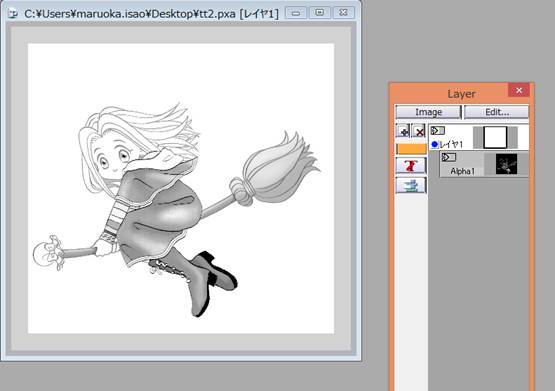555x391 pixels.
Task: Close the tt2.pxa document window
Action: 343,13
